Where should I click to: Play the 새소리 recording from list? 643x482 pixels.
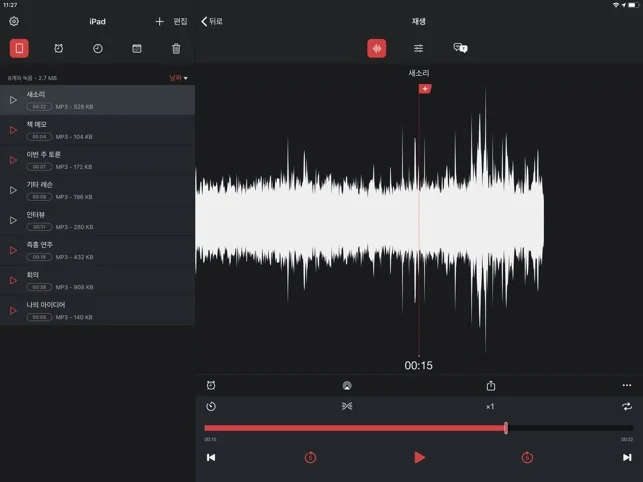point(13,100)
